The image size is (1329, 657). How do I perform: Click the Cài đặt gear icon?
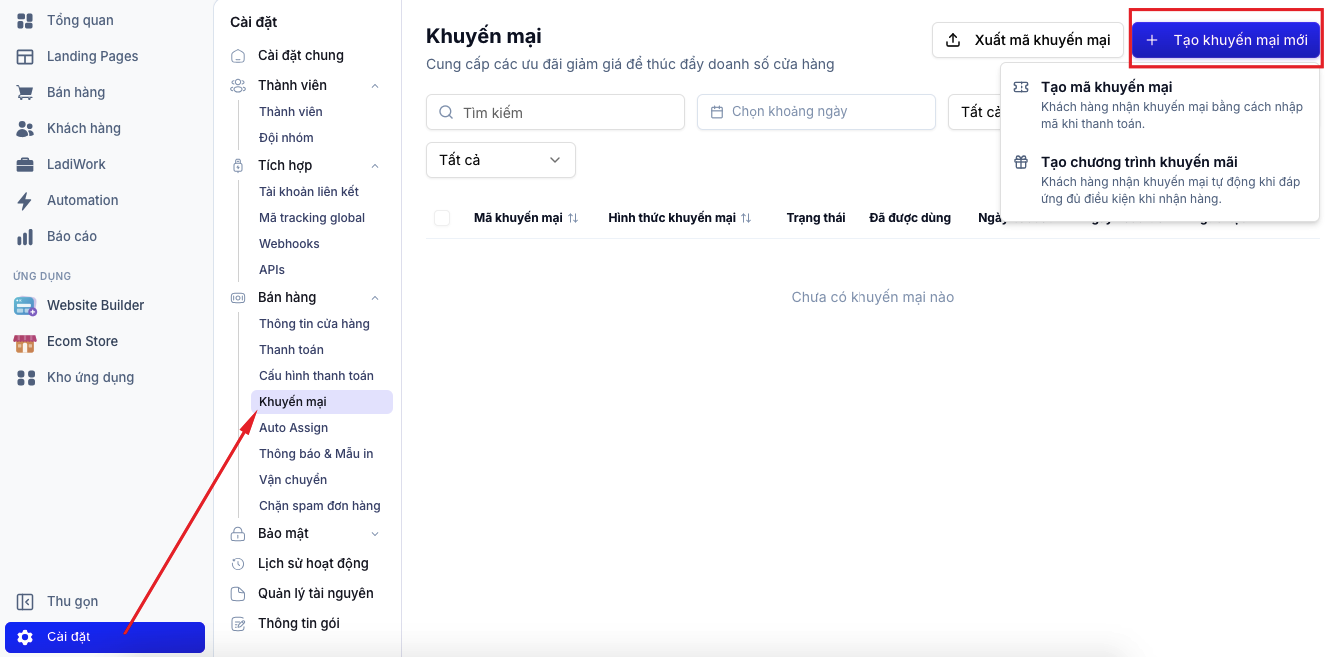pyautogui.click(x=26, y=637)
